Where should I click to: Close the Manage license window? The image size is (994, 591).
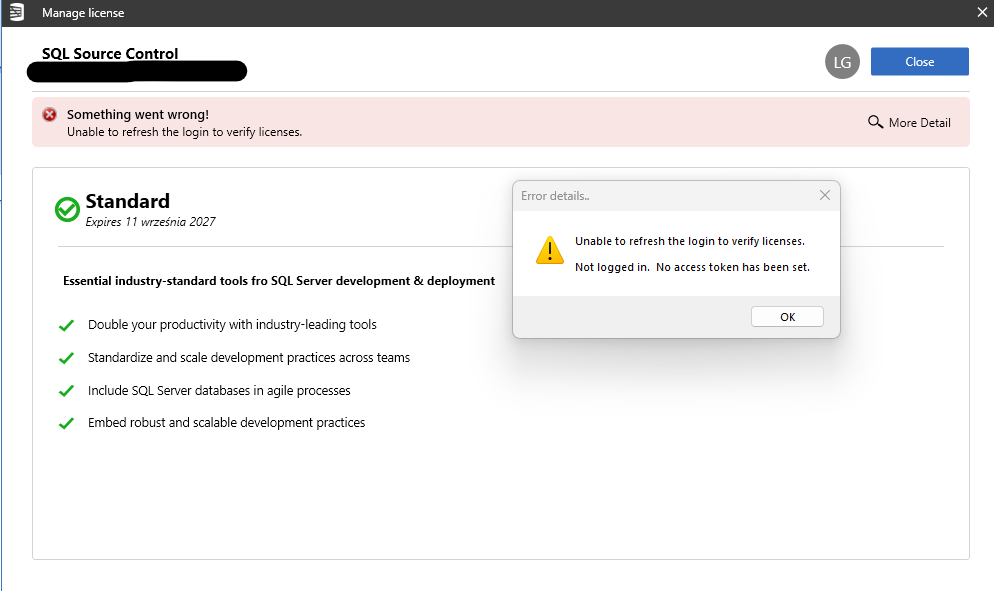(981, 12)
